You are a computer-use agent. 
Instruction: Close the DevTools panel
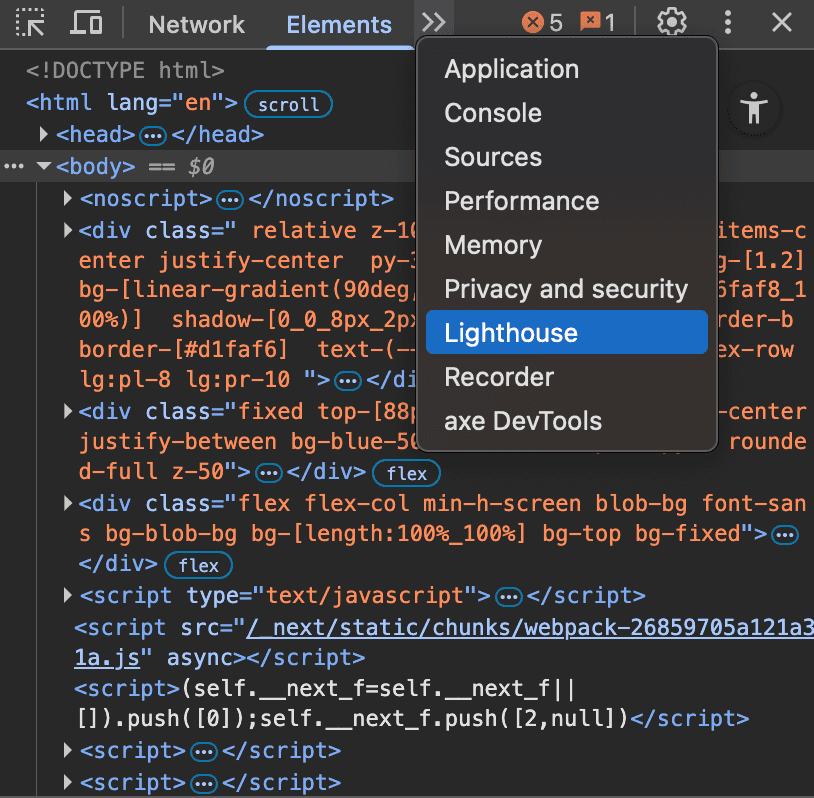click(x=782, y=23)
